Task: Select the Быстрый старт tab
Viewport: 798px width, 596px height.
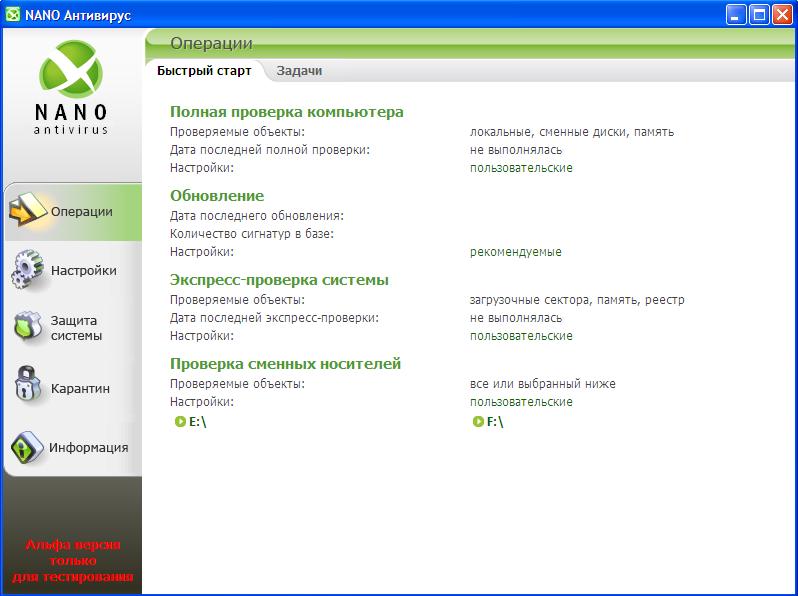Action: (x=204, y=71)
